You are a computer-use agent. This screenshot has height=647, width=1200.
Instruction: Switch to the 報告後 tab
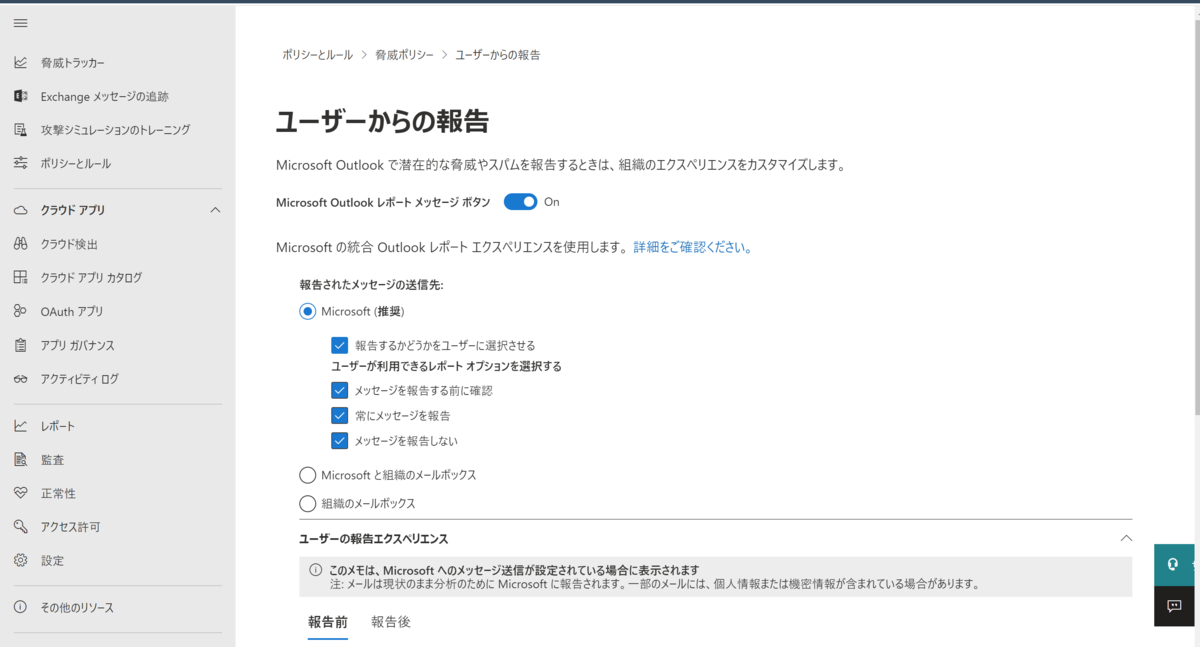pos(391,622)
